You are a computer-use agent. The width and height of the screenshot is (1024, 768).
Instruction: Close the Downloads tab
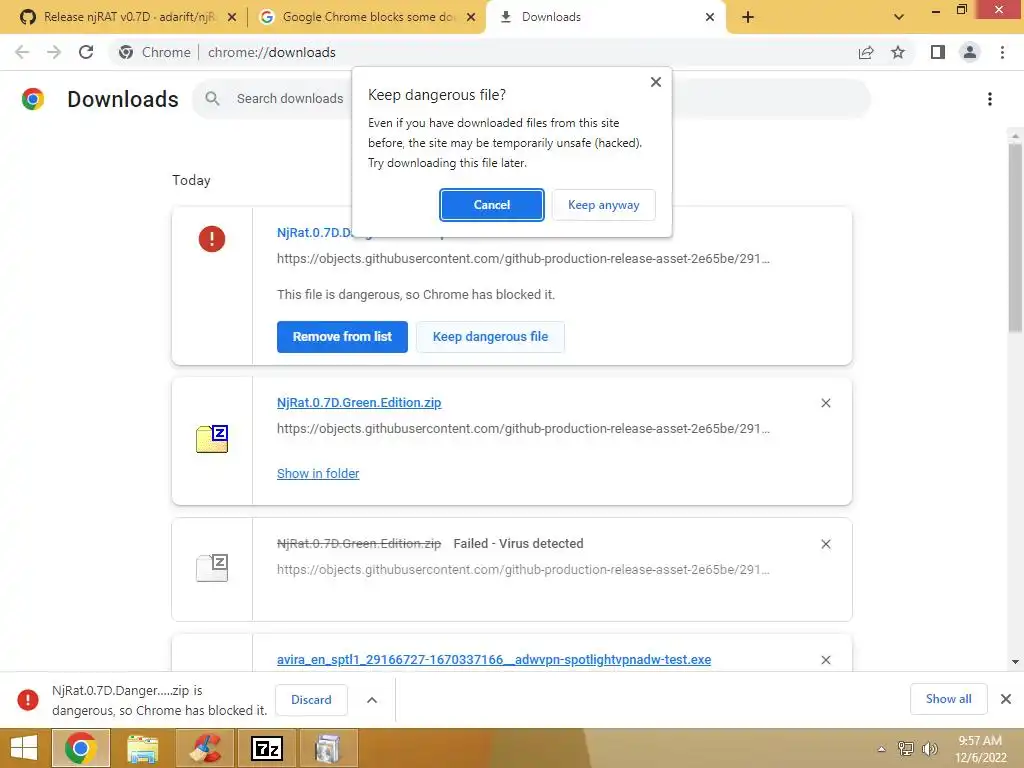pos(710,18)
